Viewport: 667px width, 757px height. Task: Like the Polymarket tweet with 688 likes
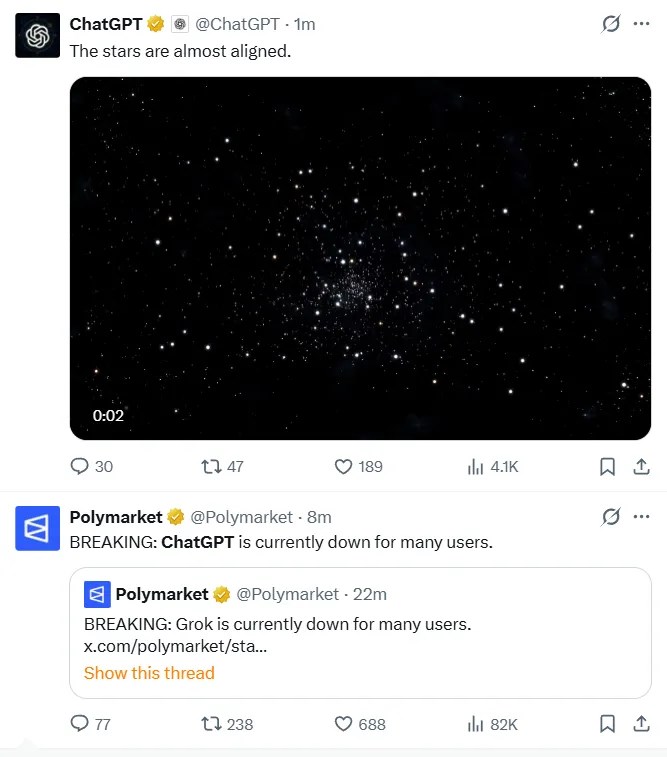point(360,724)
